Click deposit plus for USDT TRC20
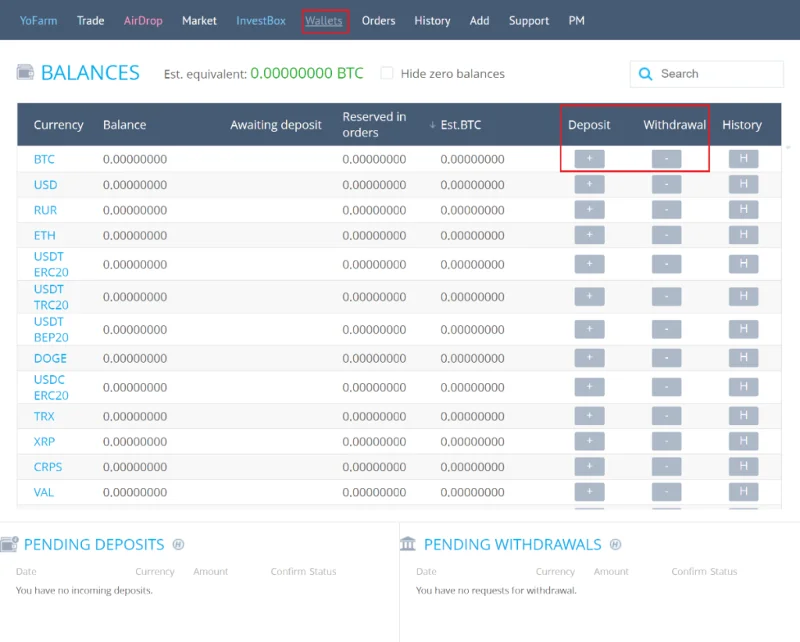 click(x=589, y=297)
